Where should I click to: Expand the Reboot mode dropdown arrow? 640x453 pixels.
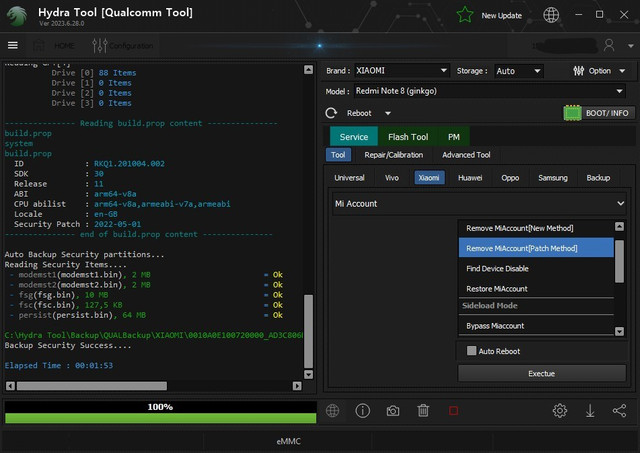pyautogui.click(x=388, y=113)
